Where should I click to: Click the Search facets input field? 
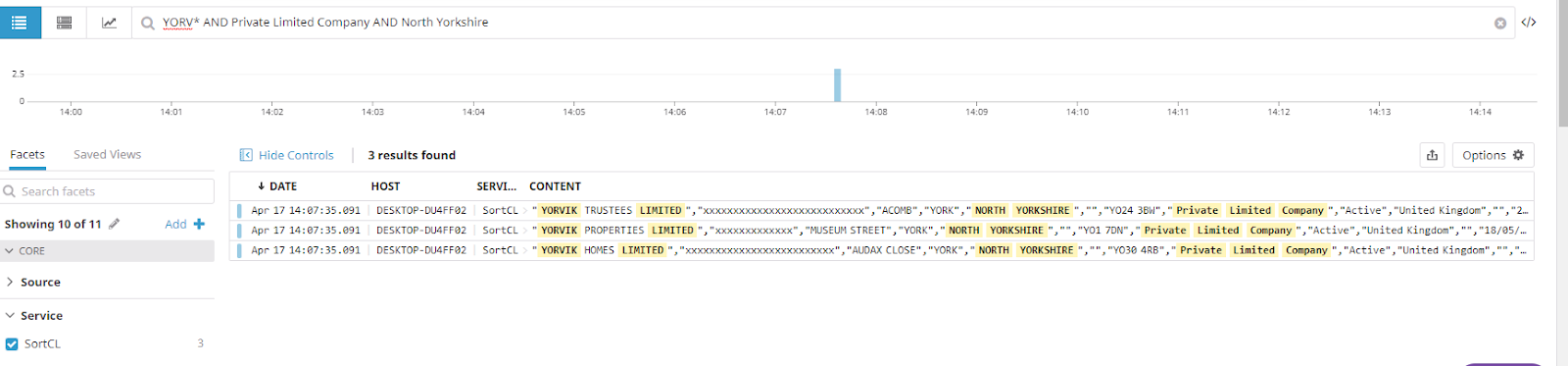click(107, 191)
